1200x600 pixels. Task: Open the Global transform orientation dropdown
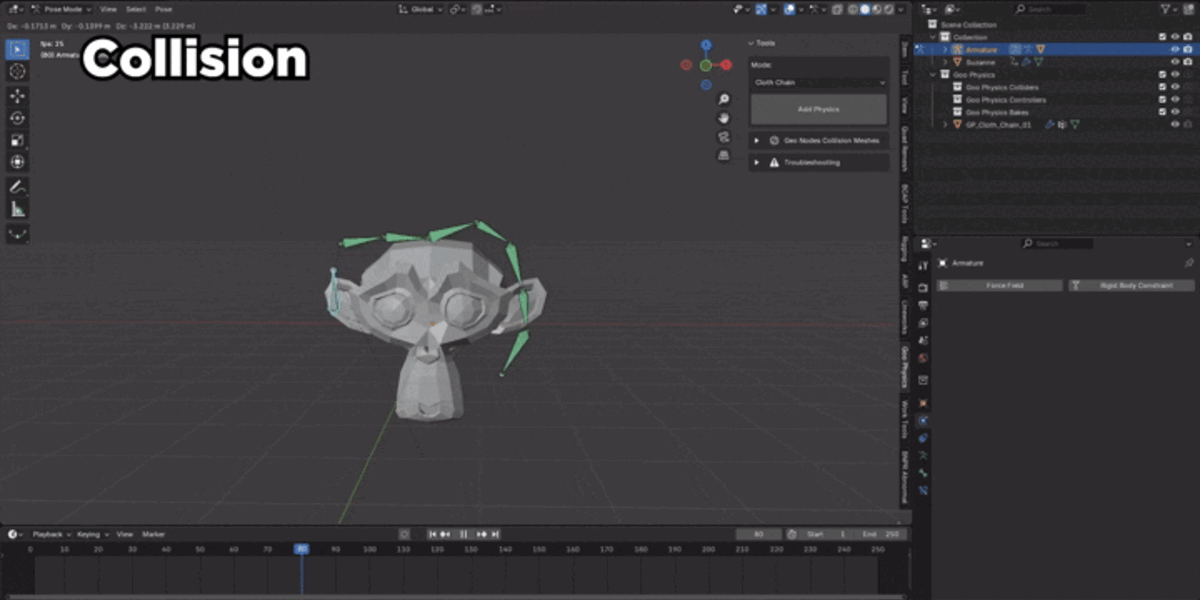click(419, 9)
